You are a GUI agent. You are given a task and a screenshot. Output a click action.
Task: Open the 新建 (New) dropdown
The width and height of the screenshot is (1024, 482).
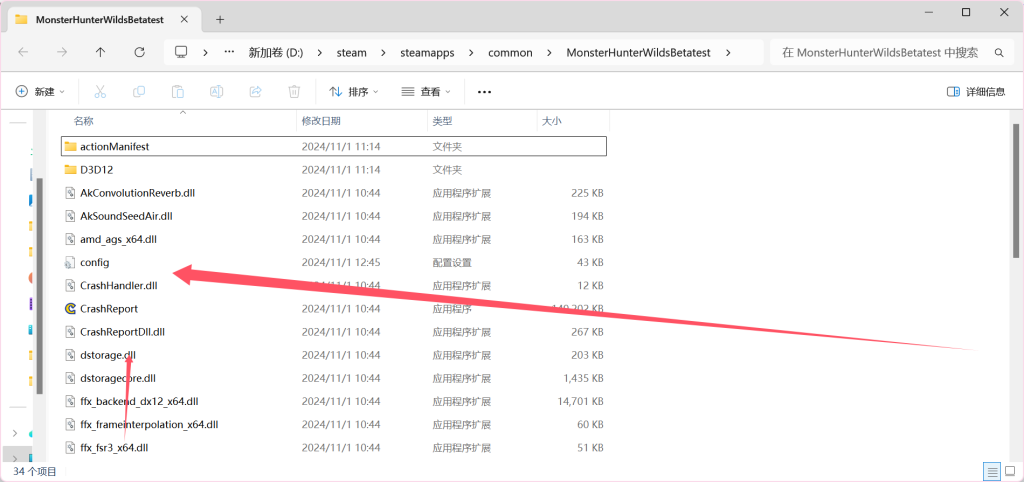[x=40, y=92]
